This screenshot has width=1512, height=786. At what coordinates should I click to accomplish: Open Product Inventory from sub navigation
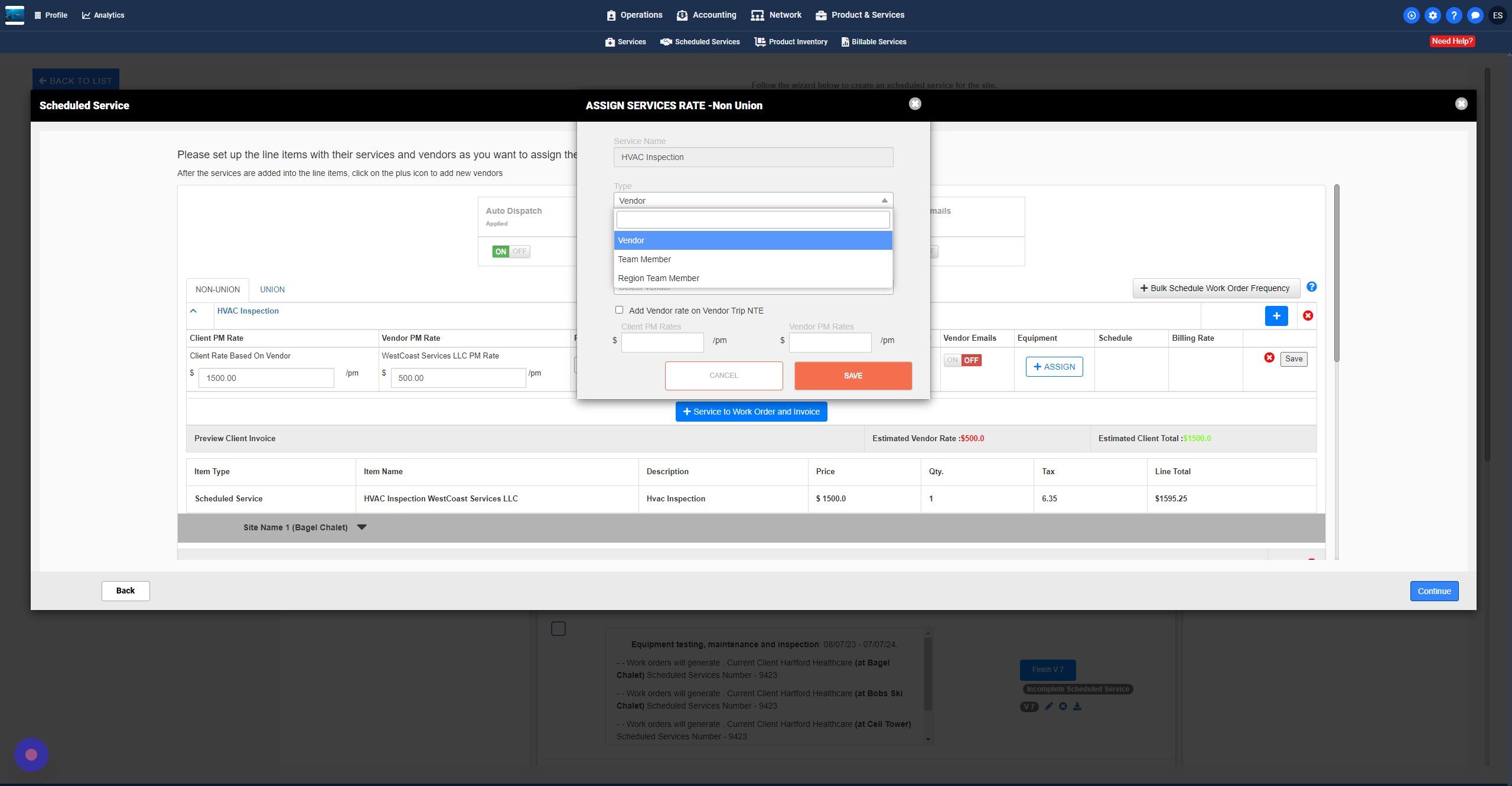[791, 42]
